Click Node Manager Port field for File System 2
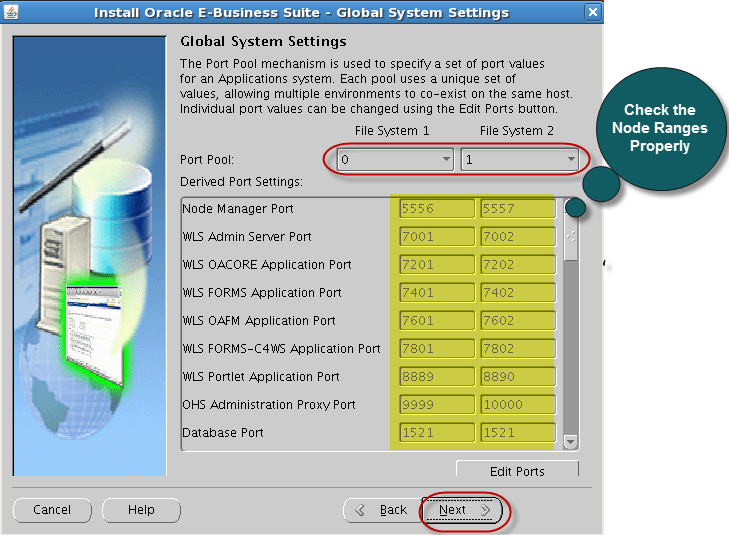Screen dimensions: 729x535 tap(516, 209)
